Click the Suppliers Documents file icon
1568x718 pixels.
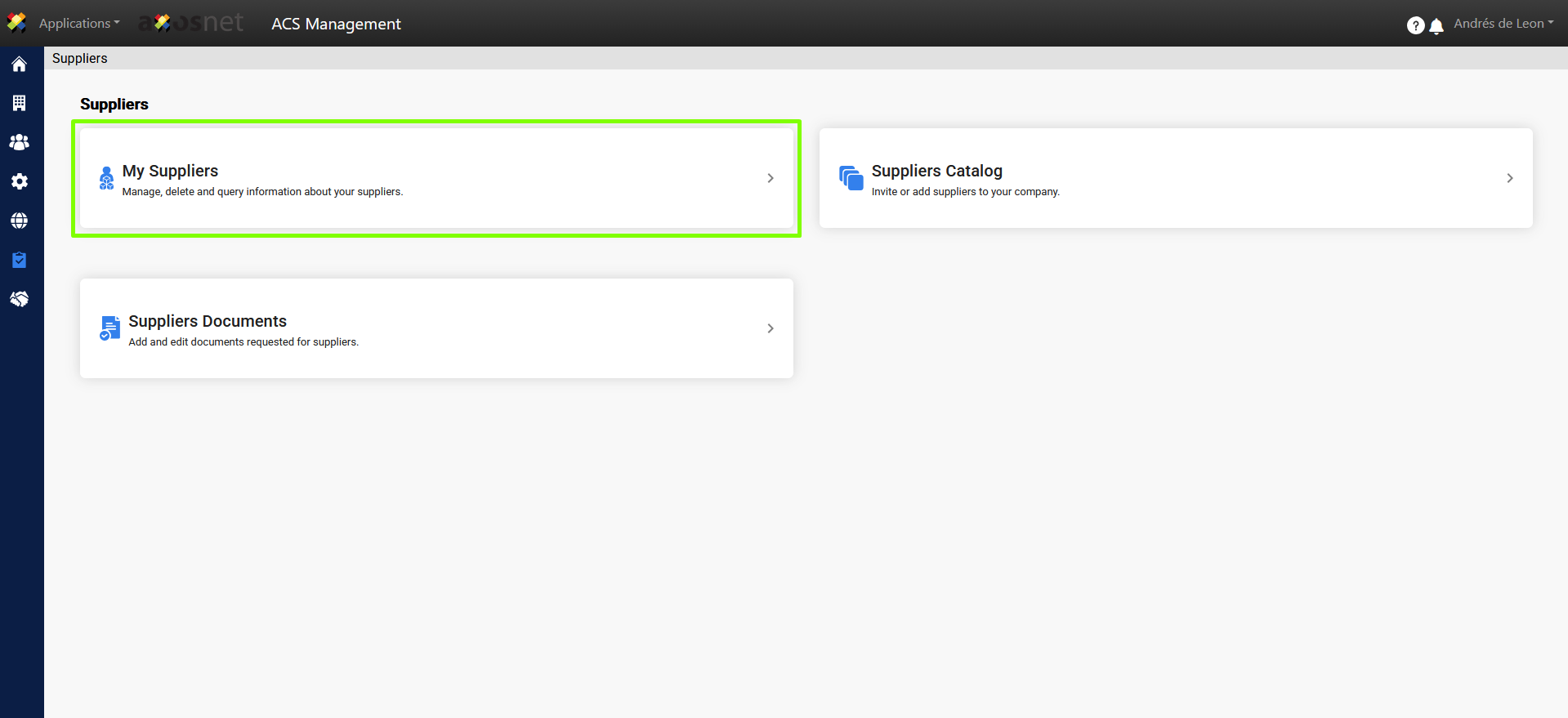coord(109,328)
